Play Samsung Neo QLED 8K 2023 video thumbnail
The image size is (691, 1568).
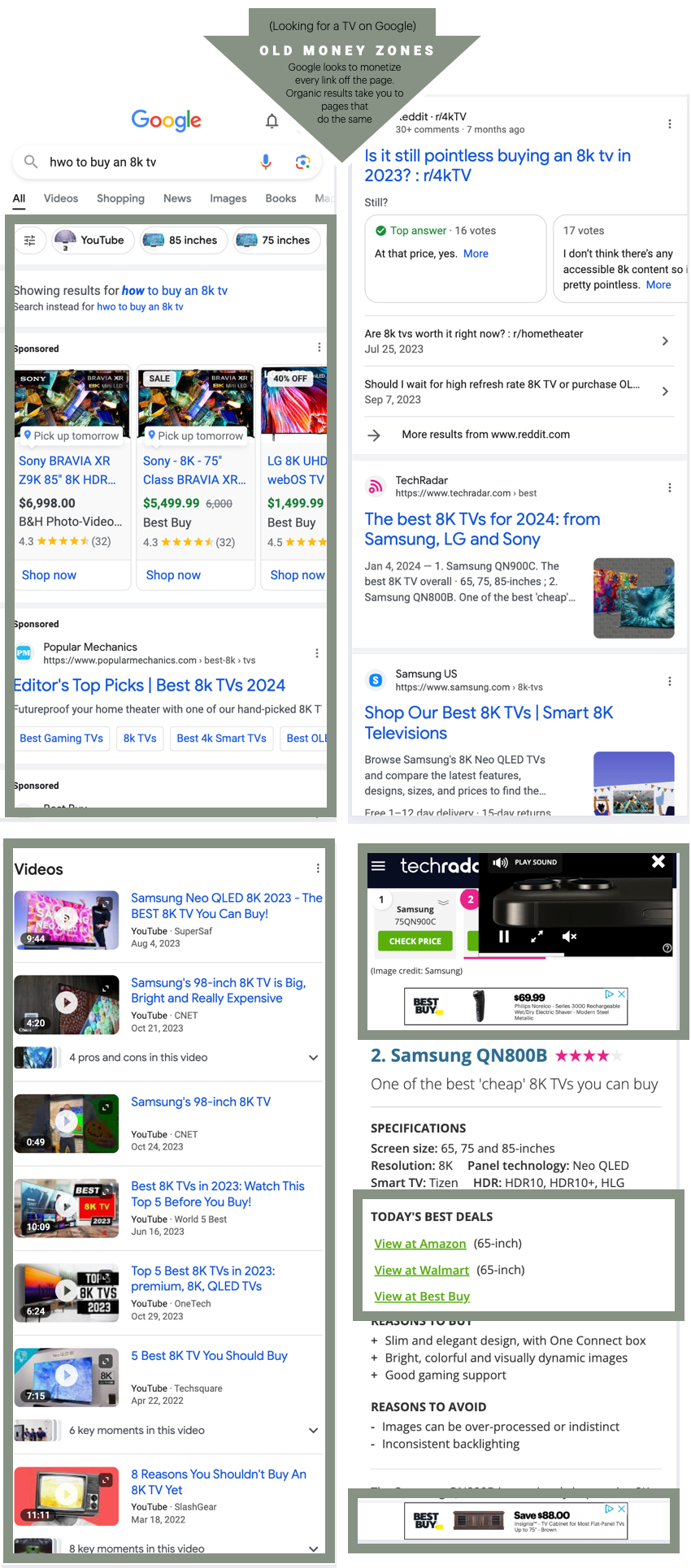[x=67, y=920]
